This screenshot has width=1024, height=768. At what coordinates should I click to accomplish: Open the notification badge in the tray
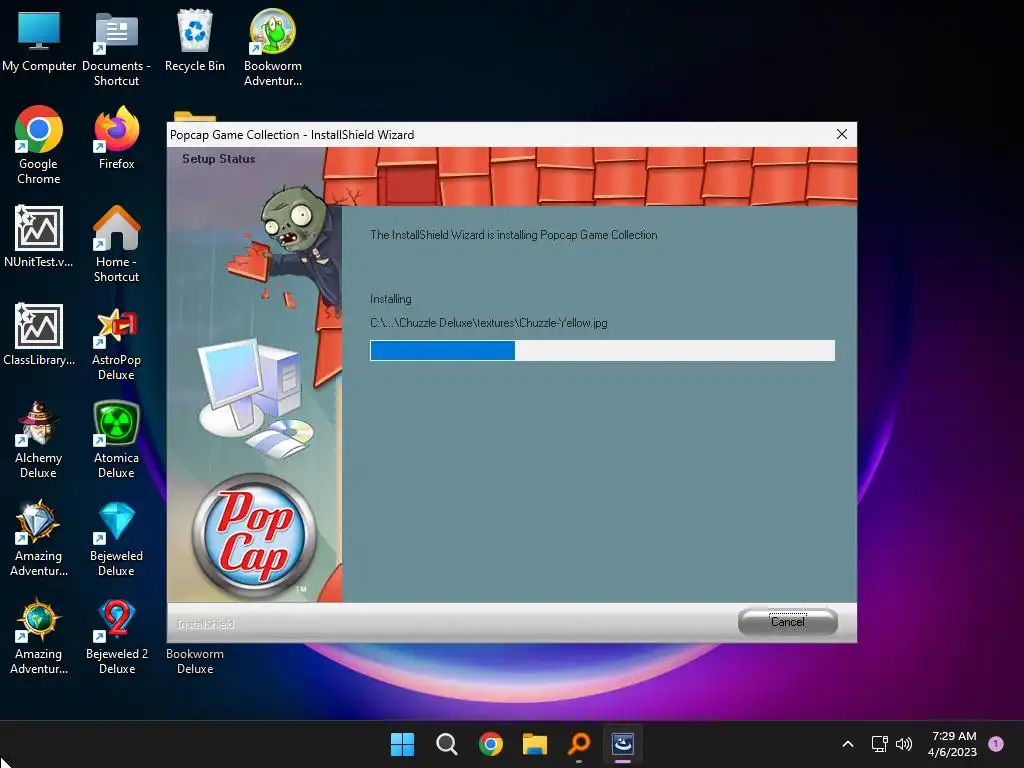pyautogui.click(x=996, y=744)
